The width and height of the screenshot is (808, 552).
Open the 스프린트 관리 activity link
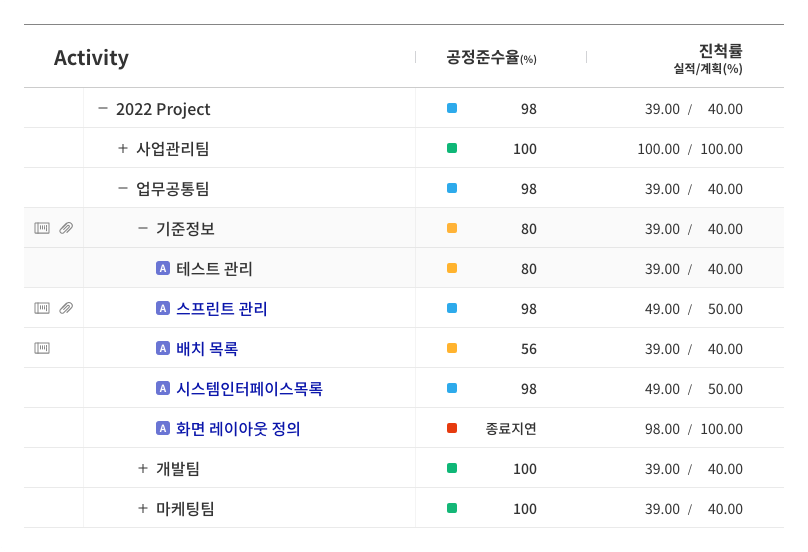click(x=222, y=309)
